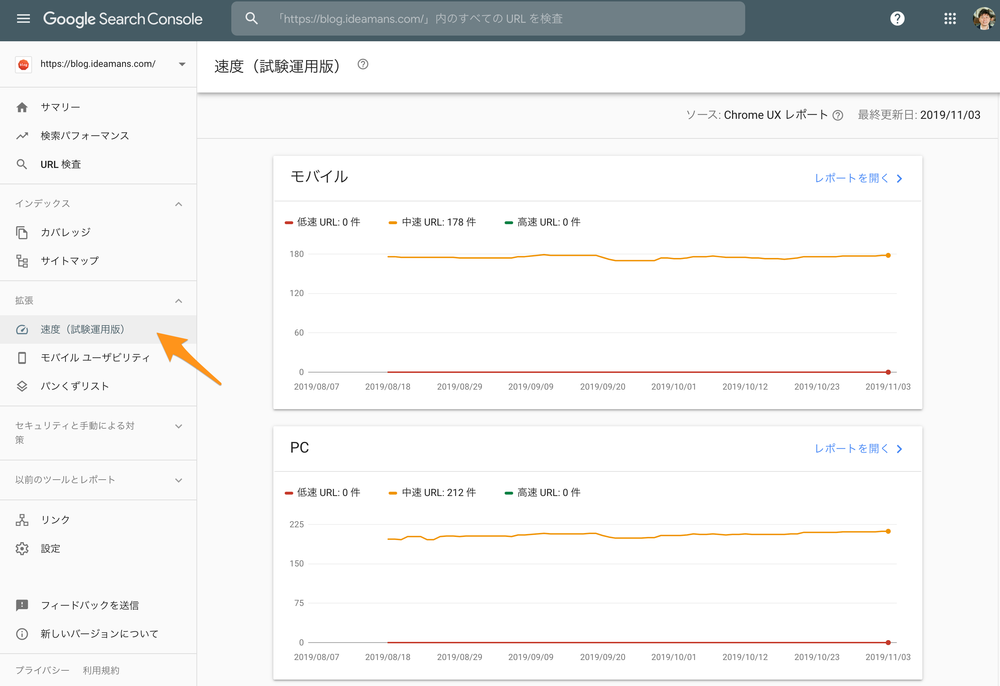
Task: Collapse the 拡張 section
Action: coord(179,301)
